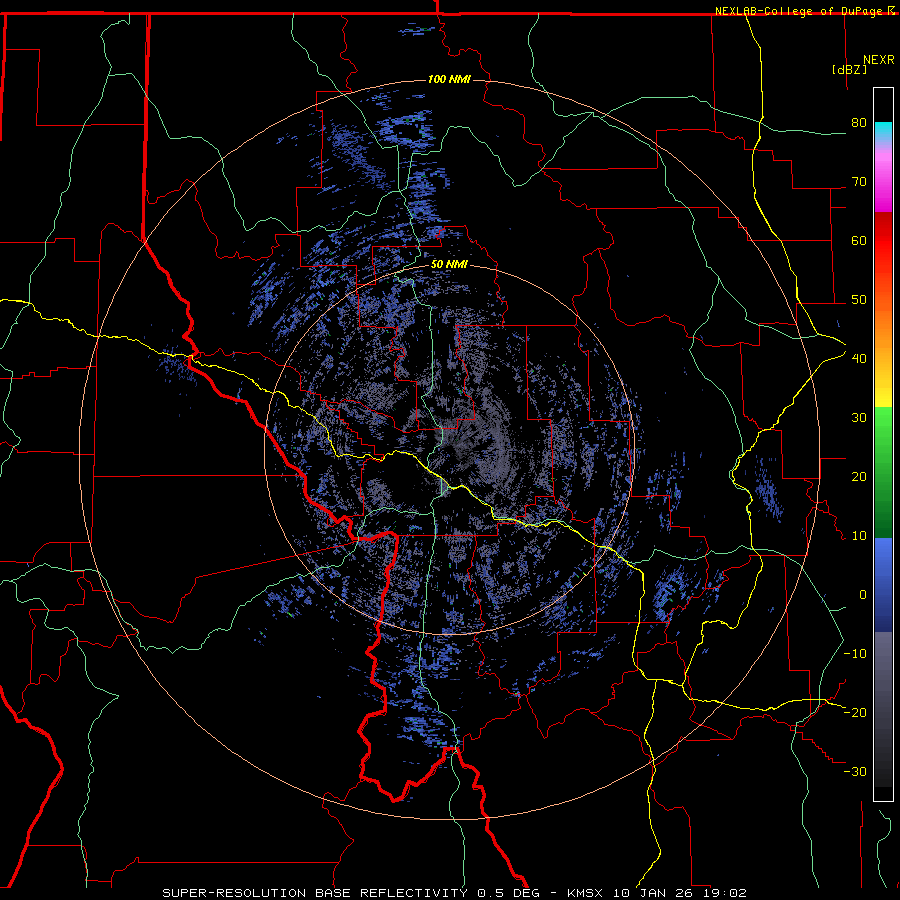Click the 60 dBZ scale tick label

[859, 240]
